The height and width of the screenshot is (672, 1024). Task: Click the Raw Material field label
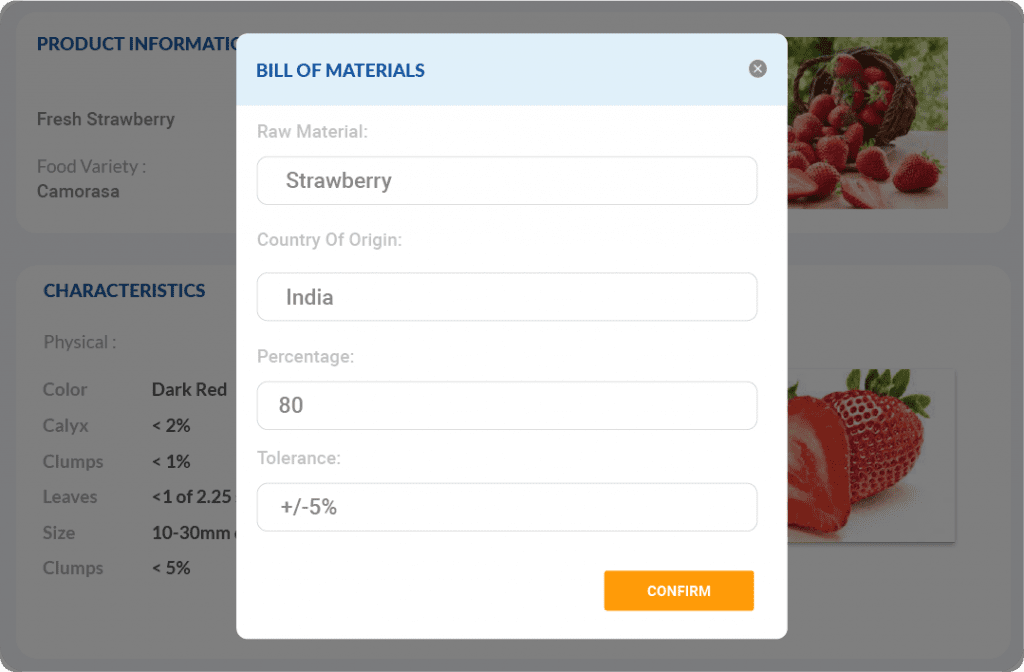pos(311,131)
